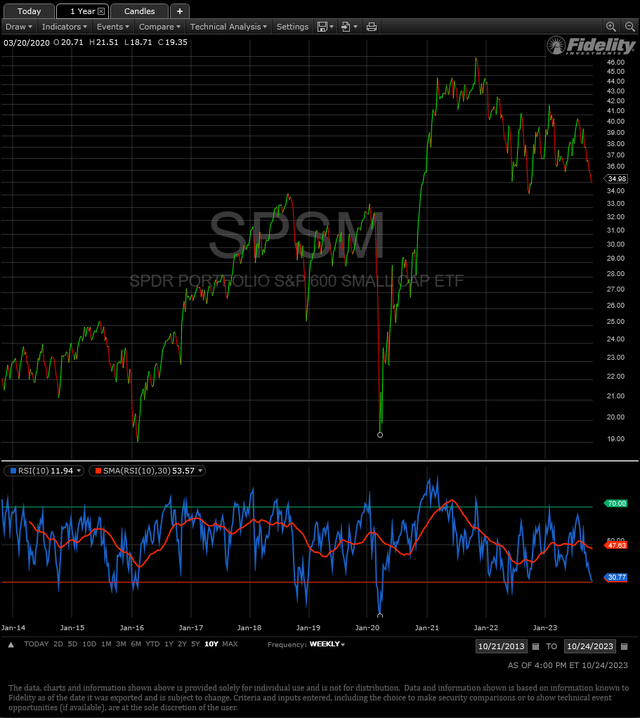
Task: Open chart Settings
Action: 292,27
